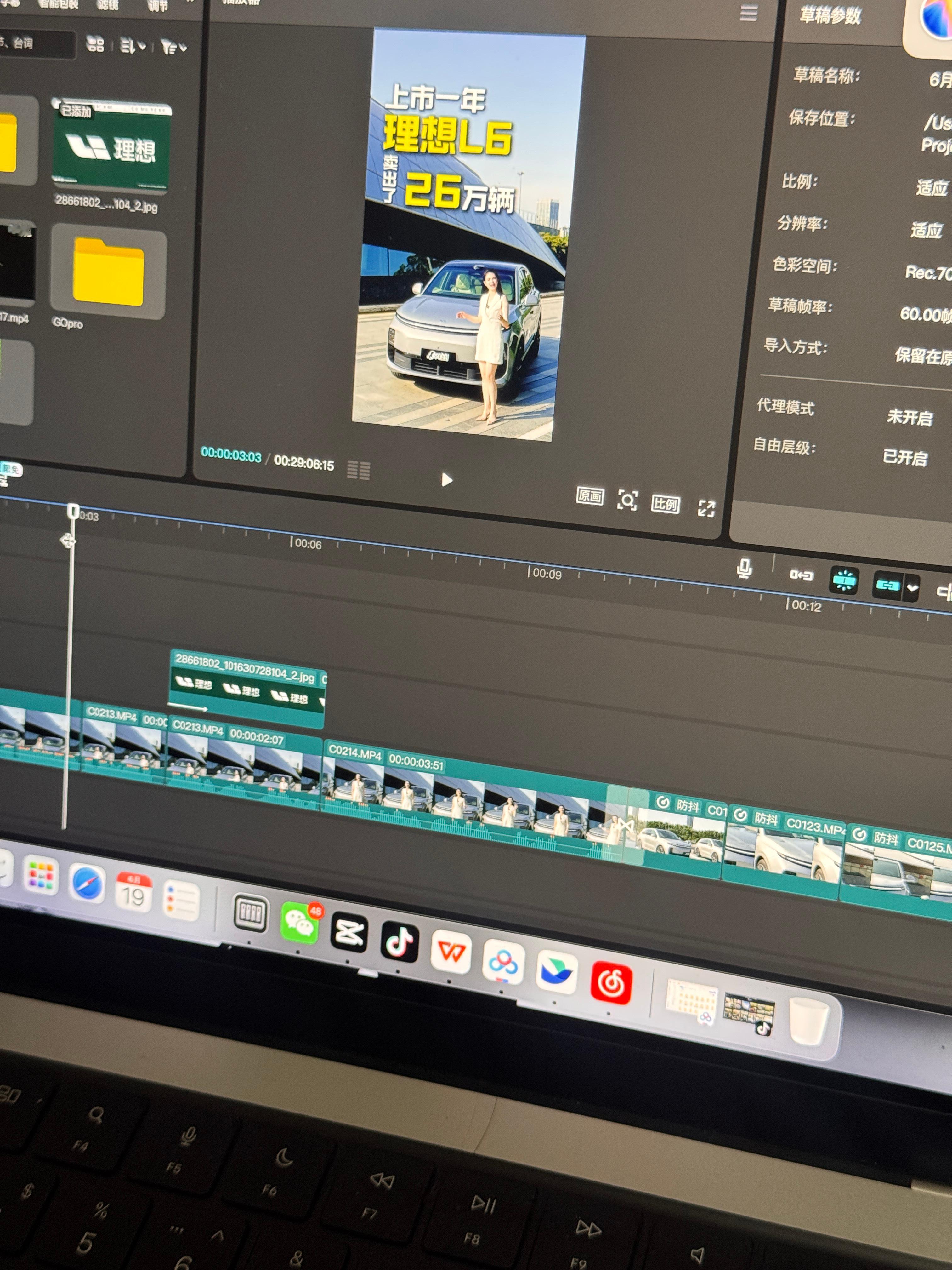Open the 调节 adjustment tab
The width and height of the screenshot is (952, 1270).
click(x=158, y=6)
